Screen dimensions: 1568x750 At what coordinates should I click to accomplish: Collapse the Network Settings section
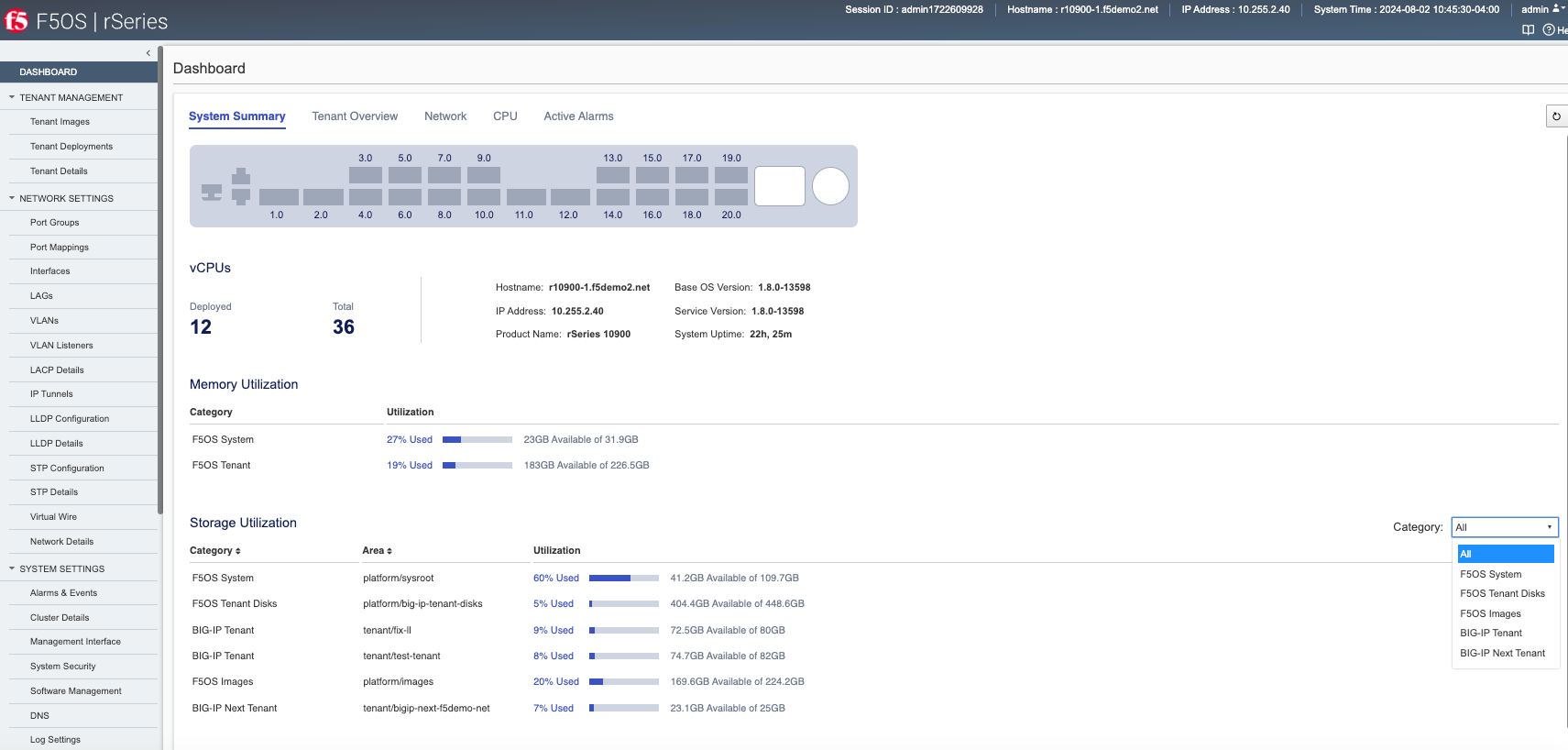pyautogui.click(x=12, y=198)
